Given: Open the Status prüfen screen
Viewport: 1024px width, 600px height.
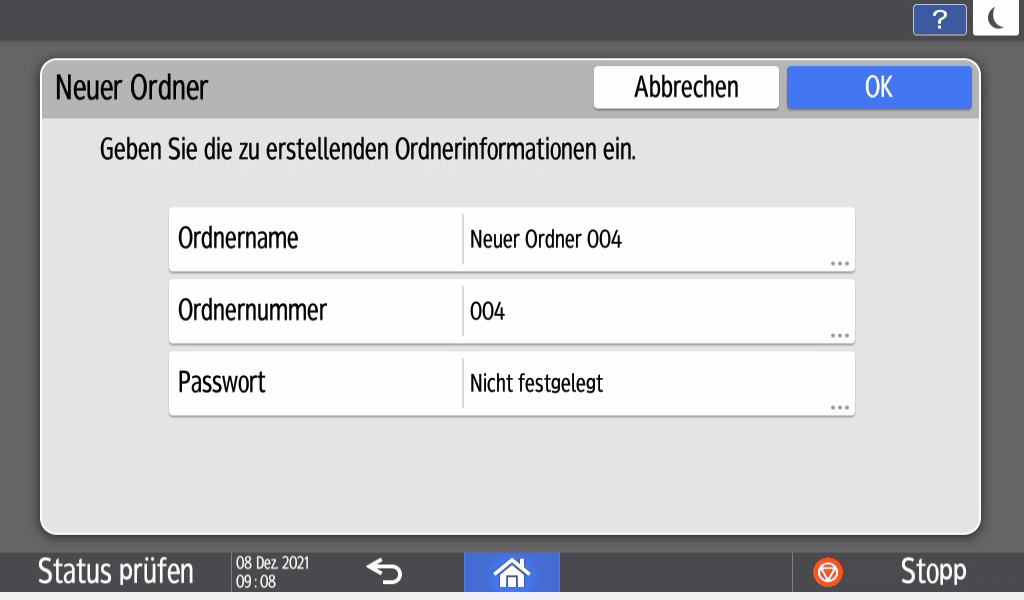Looking at the screenshot, I should (x=112, y=571).
